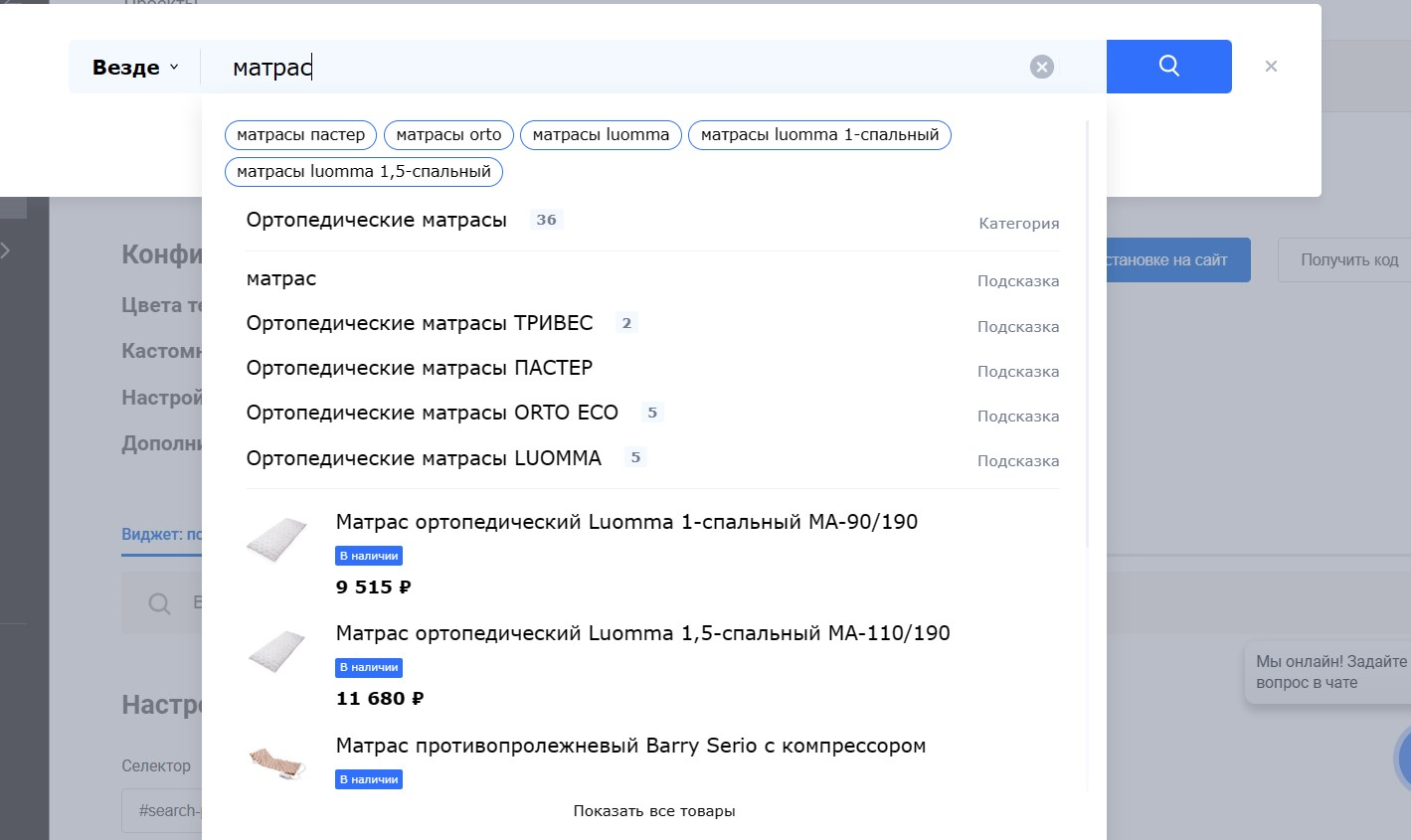Image resolution: width=1411 pixels, height=840 pixels.
Task: Pick the 'матрасы luomma 1,5-спальный' chip
Action: (x=364, y=172)
